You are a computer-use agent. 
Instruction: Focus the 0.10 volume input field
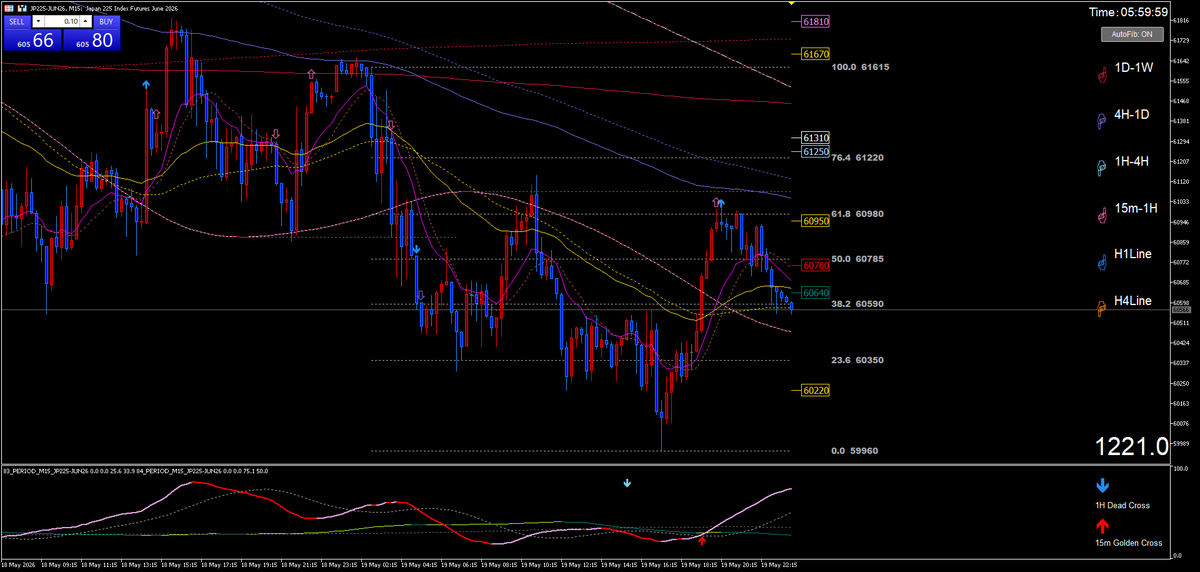point(61,20)
